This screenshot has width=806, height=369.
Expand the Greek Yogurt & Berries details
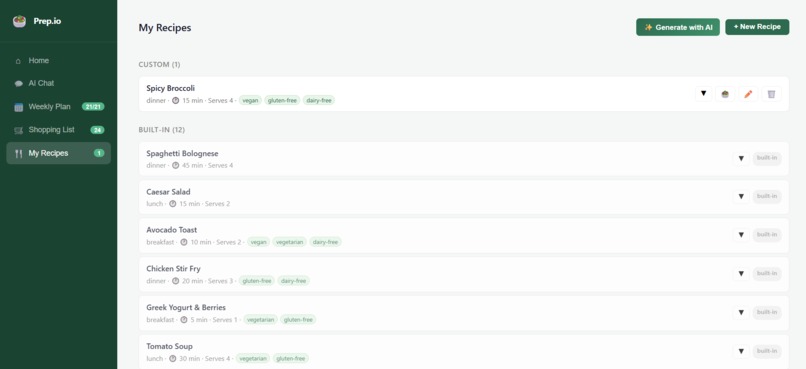tap(741, 312)
